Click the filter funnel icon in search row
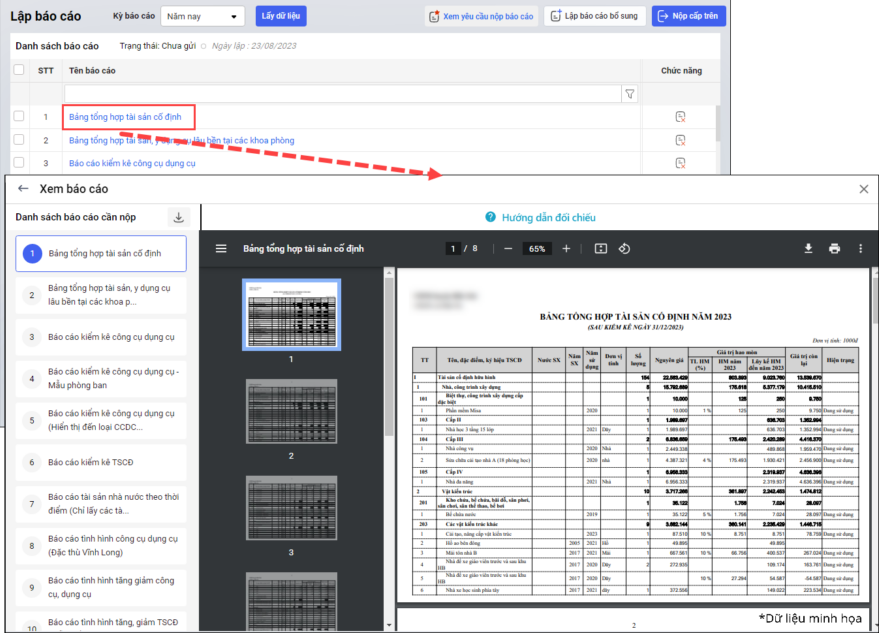Screen dimensions: 879x633 [x=630, y=94]
